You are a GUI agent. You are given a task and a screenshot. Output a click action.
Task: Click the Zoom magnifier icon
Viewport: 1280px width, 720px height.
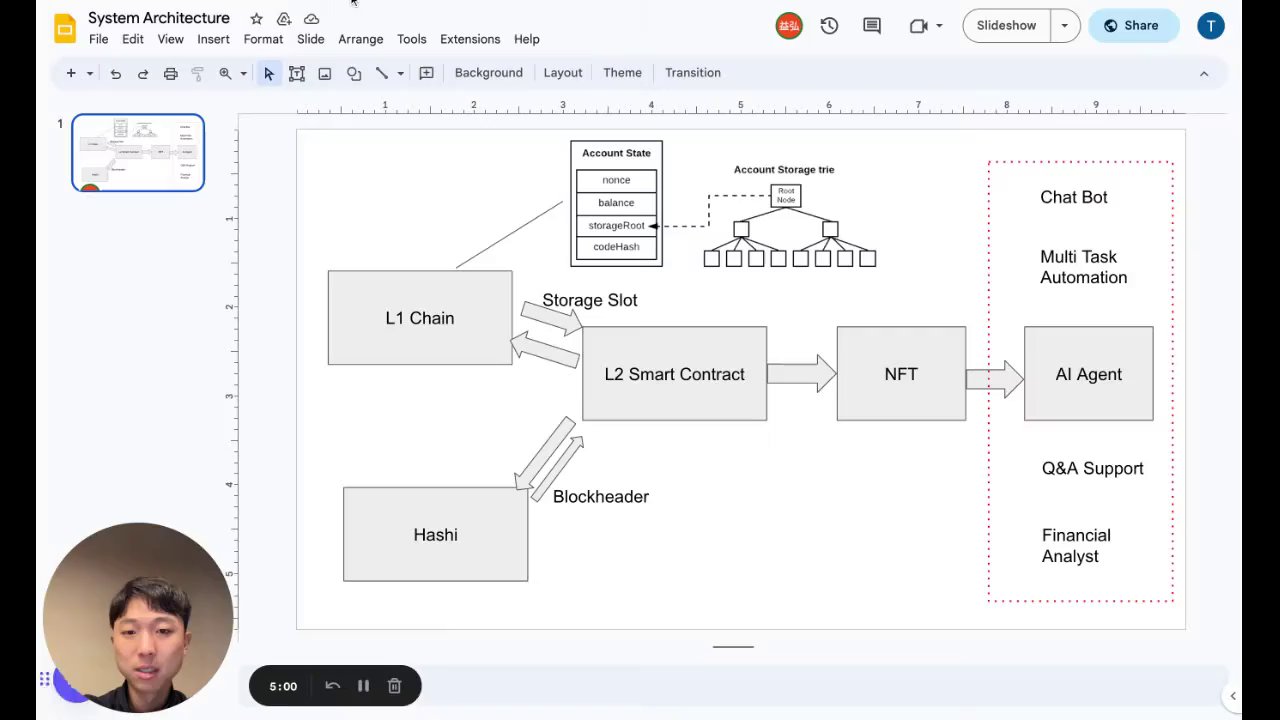pyautogui.click(x=225, y=73)
